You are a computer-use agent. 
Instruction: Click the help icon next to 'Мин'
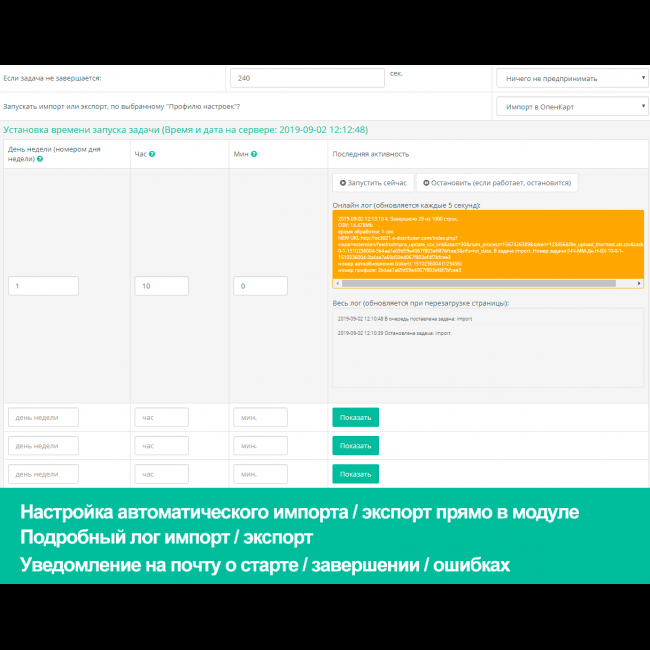click(254, 154)
